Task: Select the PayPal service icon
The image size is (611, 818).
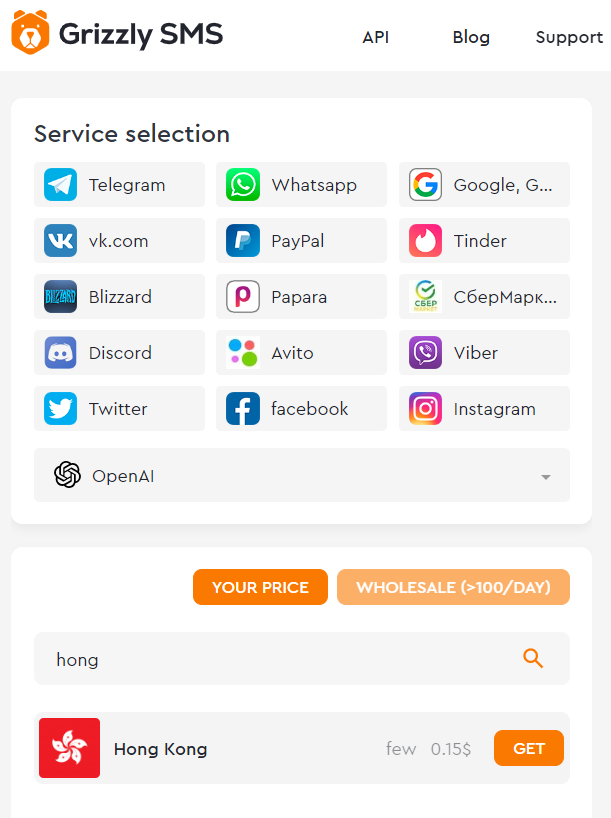Action: click(x=243, y=240)
